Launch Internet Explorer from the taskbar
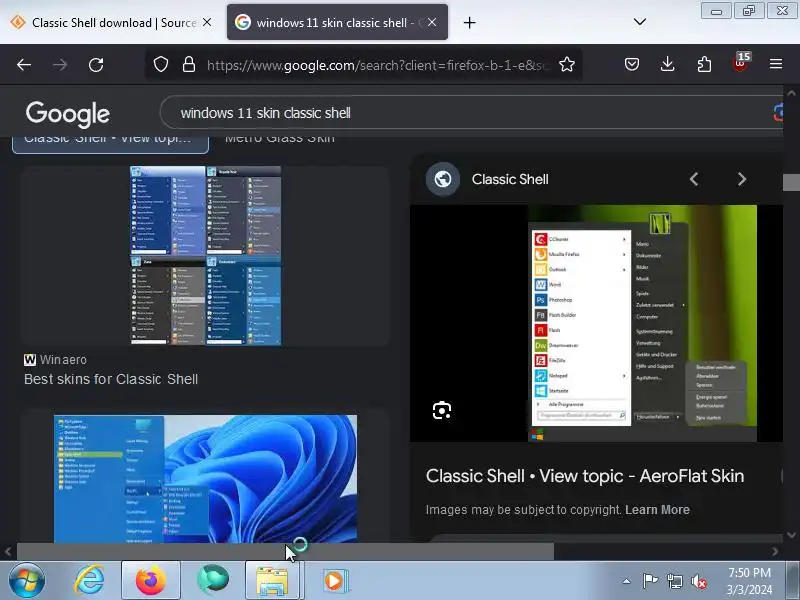This screenshot has height=600, width=800. point(89,580)
